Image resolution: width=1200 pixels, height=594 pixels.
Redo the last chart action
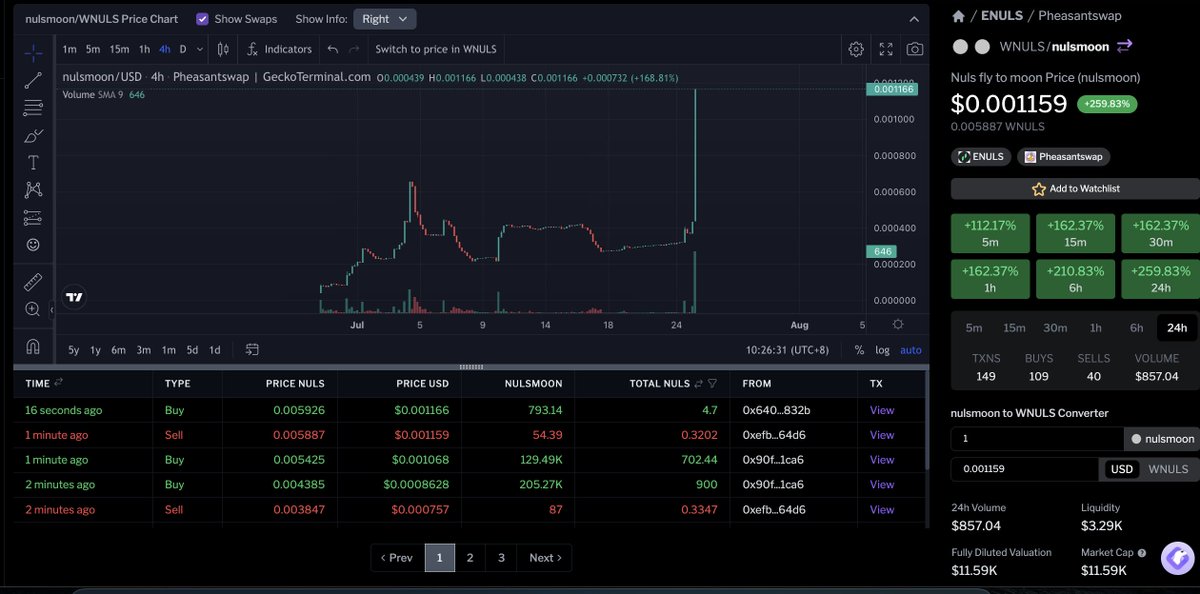click(356, 49)
